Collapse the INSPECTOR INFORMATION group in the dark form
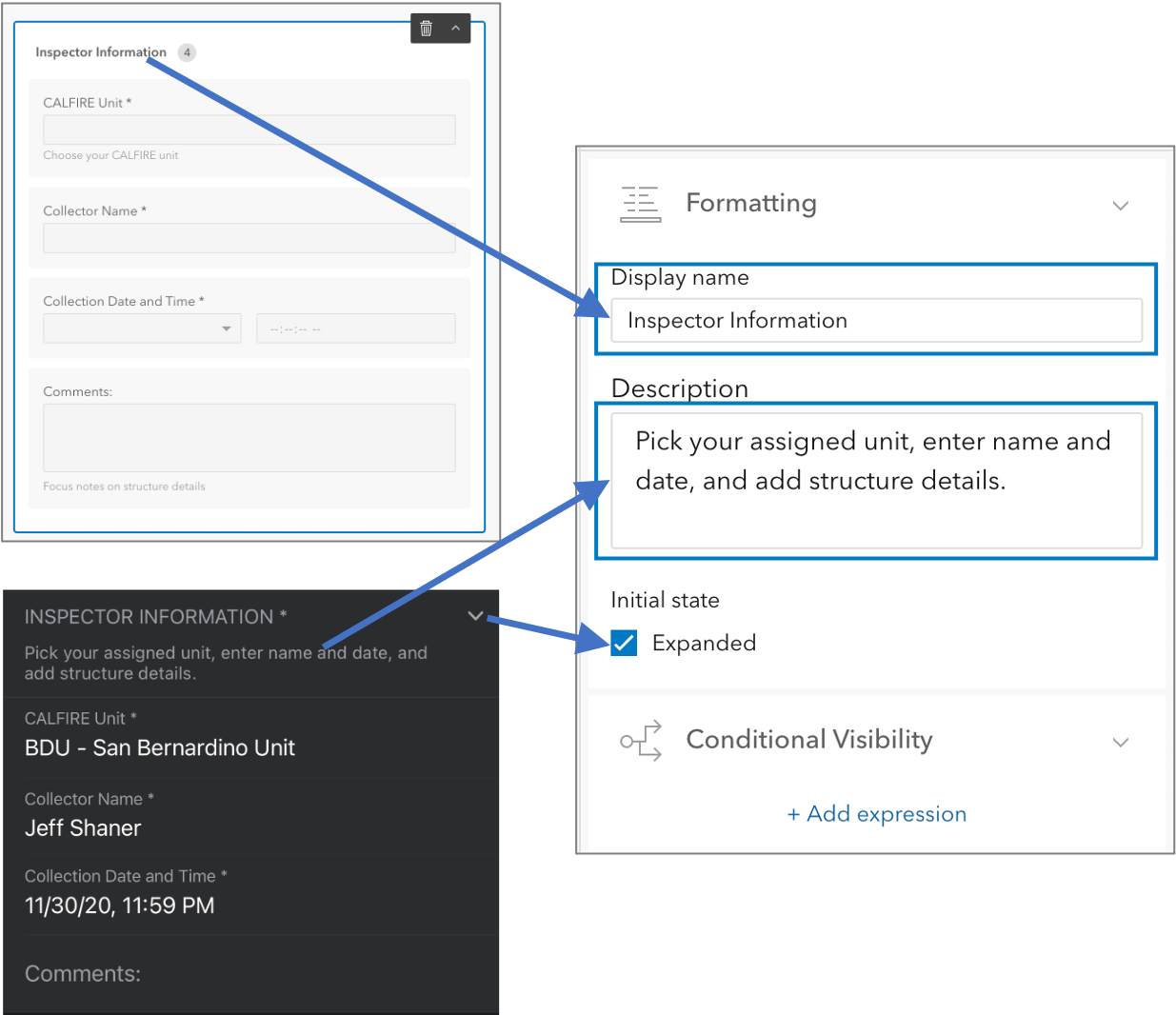Image resolution: width=1176 pixels, height=1015 pixels. point(475,616)
